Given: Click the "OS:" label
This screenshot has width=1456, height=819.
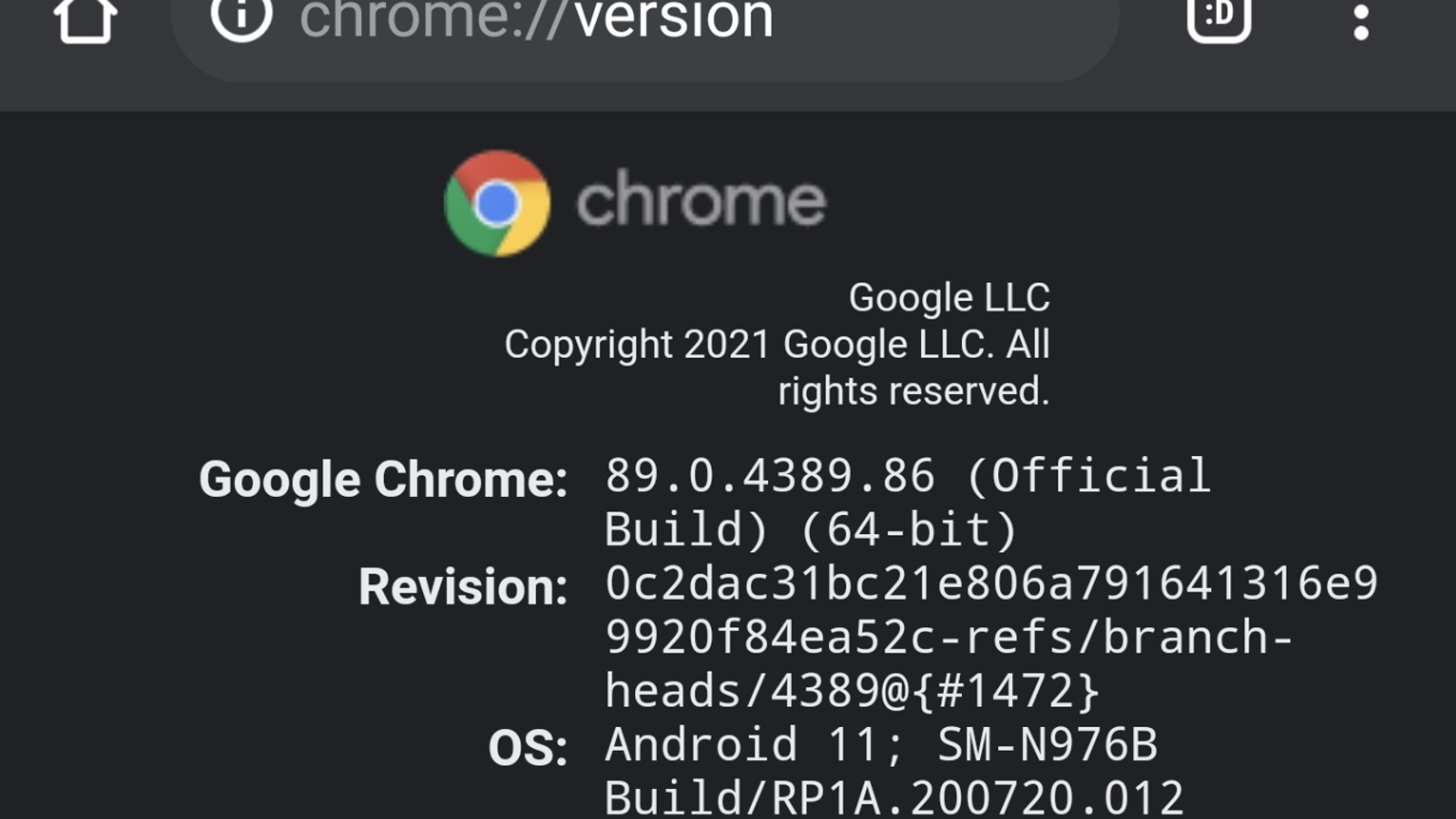Looking at the screenshot, I should coord(528,748).
